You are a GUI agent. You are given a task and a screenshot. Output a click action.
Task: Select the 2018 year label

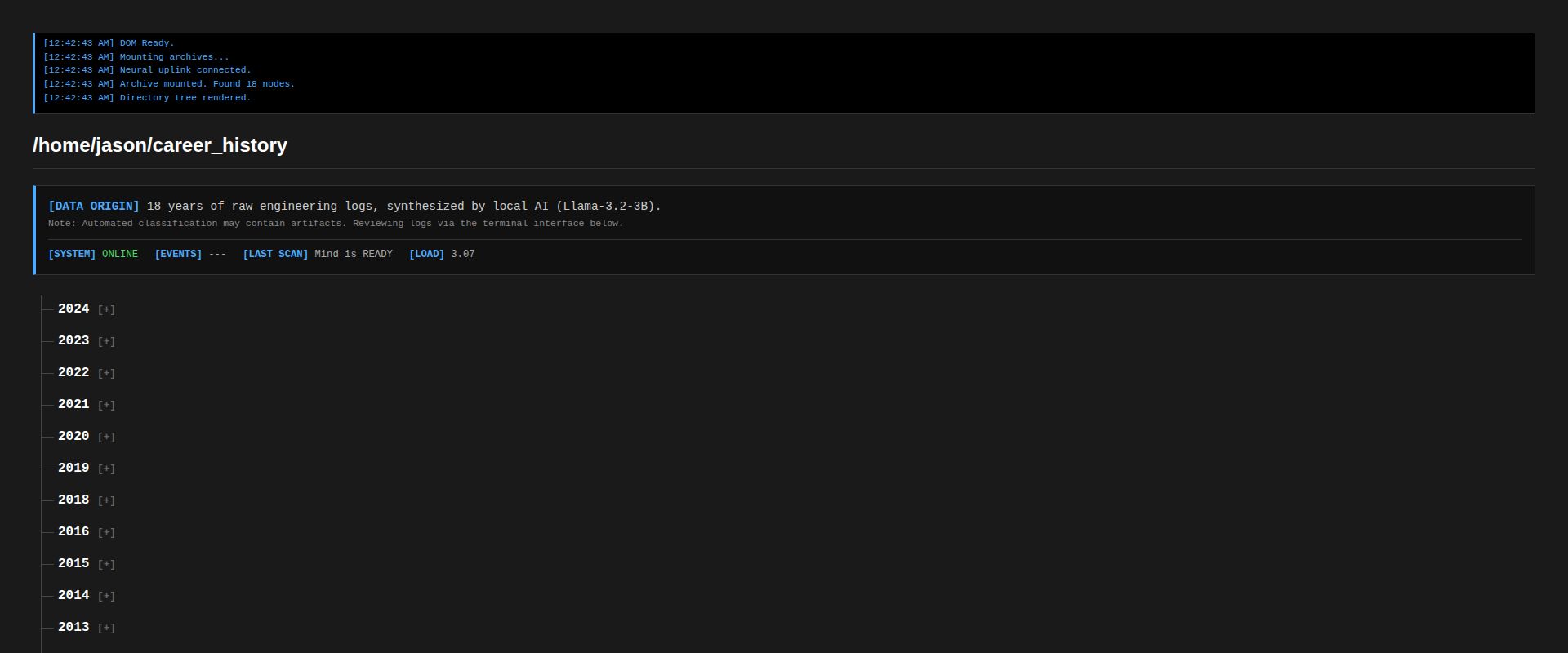(73, 500)
